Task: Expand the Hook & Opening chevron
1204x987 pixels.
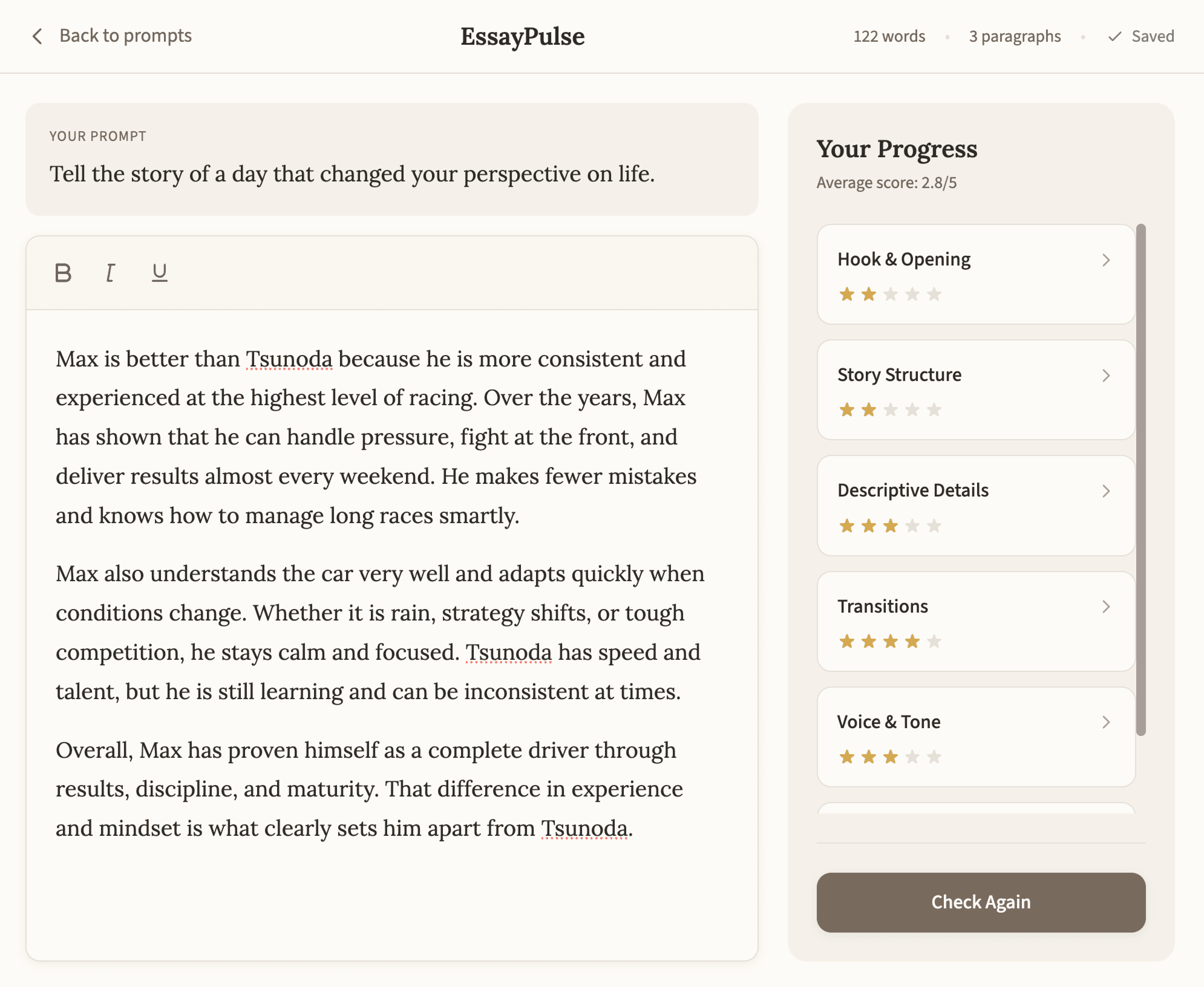Action: coord(1106,260)
